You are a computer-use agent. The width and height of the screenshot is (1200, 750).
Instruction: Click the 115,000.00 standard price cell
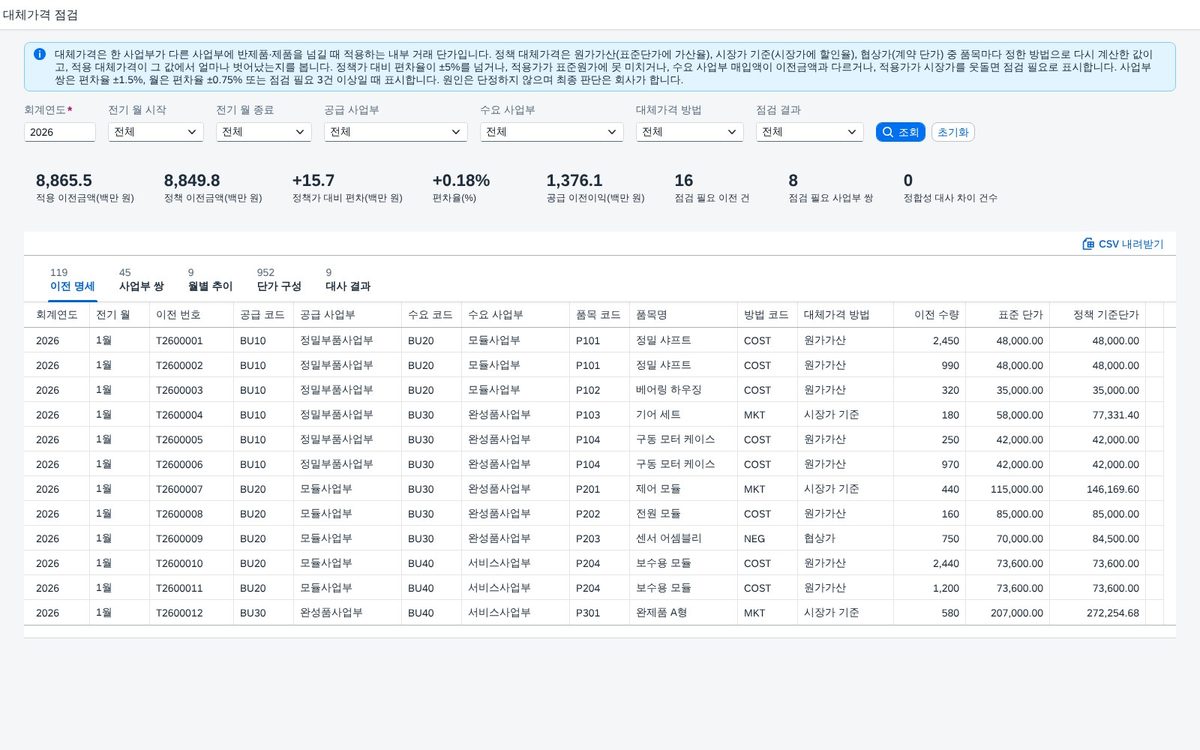pos(1009,489)
